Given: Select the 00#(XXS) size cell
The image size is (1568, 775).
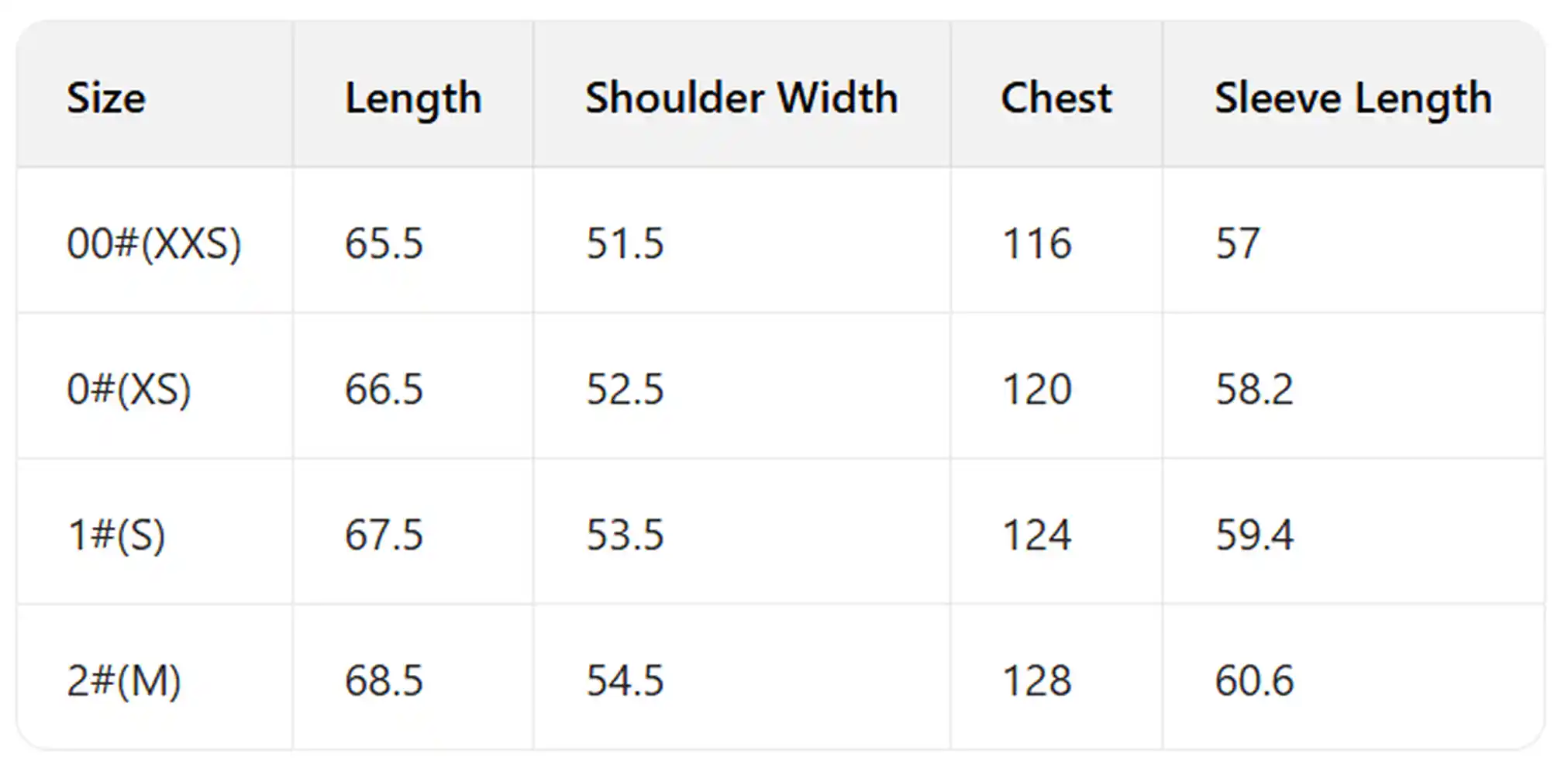Looking at the screenshot, I should point(153,243).
